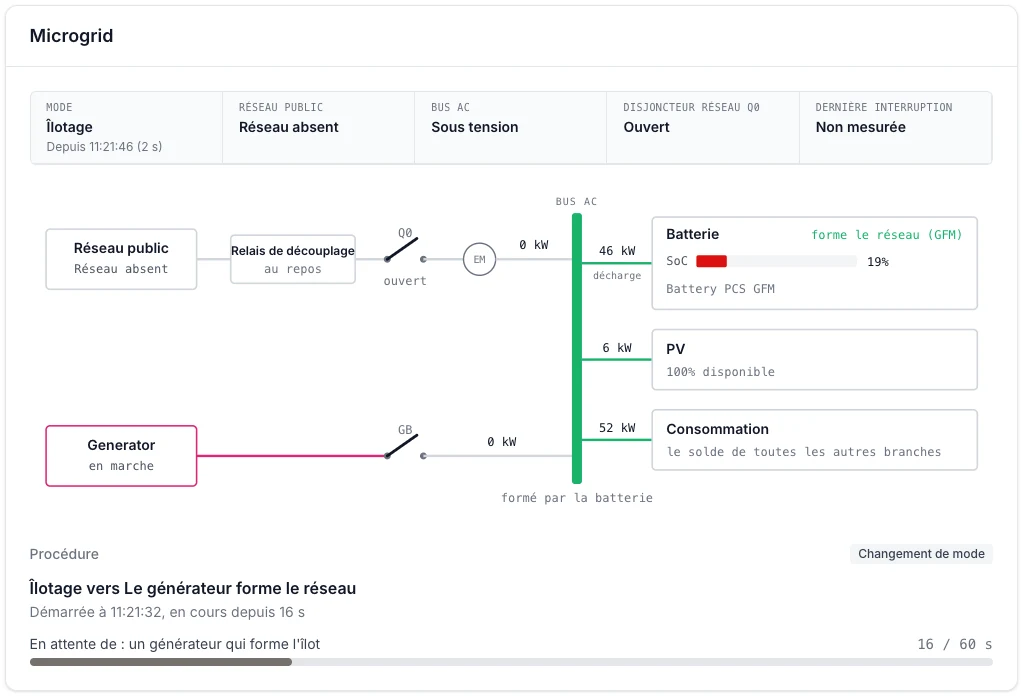The width and height of the screenshot is (1022, 700).
Task: Click the Microgrid title
Action: coord(72,36)
